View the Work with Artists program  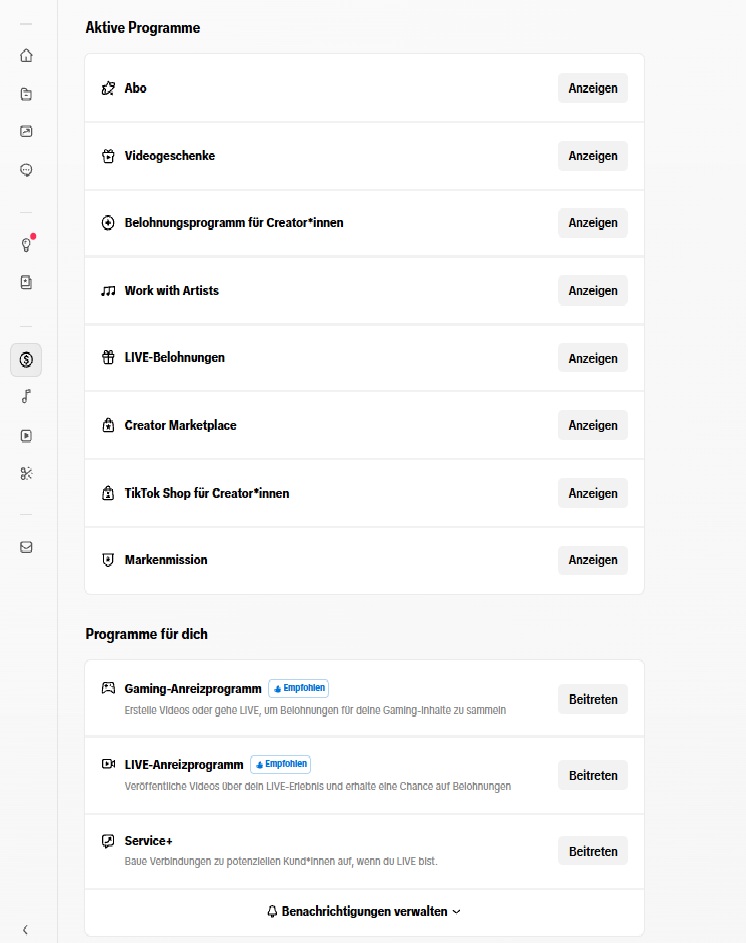click(x=593, y=290)
